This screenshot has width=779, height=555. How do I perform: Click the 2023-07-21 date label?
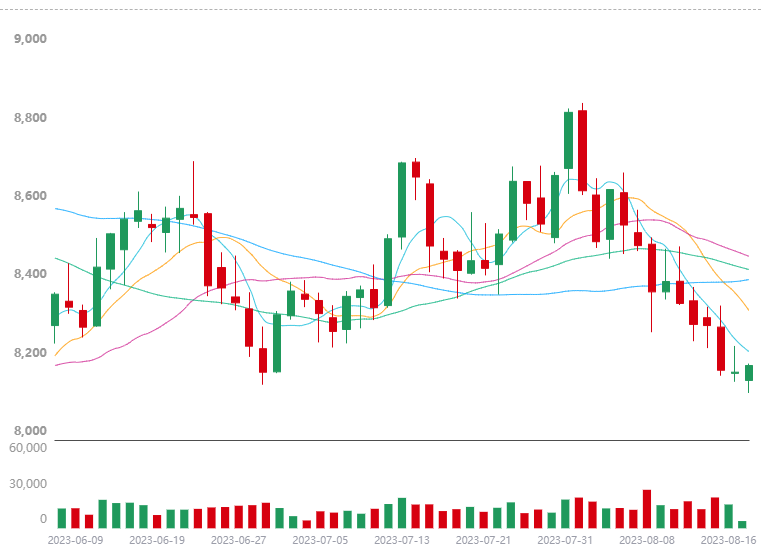pyautogui.click(x=483, y=539)
